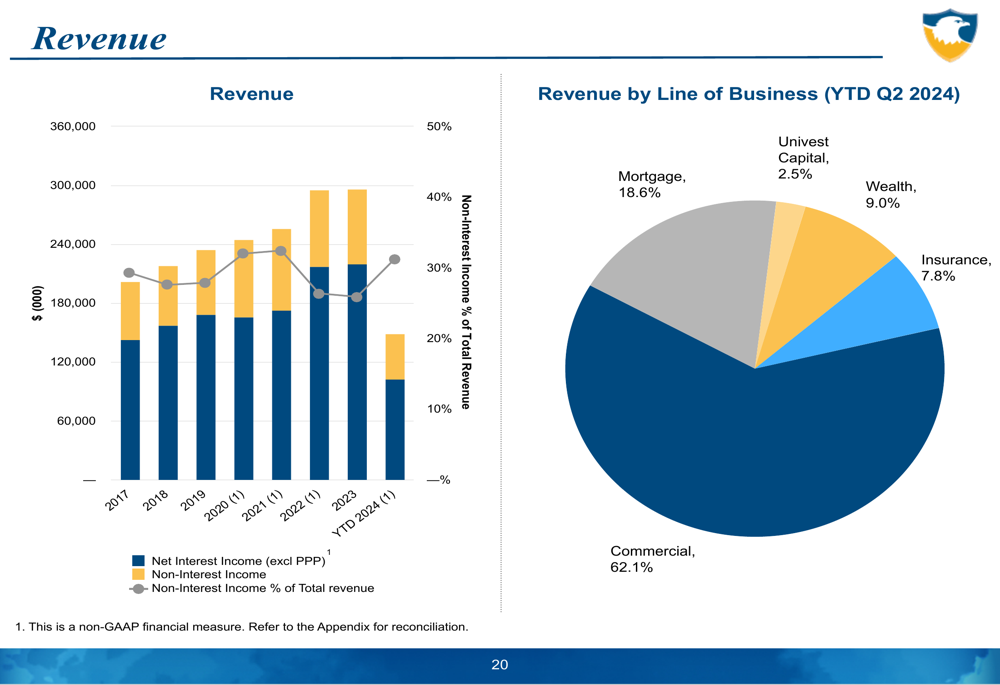Click the Mortgage, 18.6% label
This screenshot has height=685, width=1000.
652,184
